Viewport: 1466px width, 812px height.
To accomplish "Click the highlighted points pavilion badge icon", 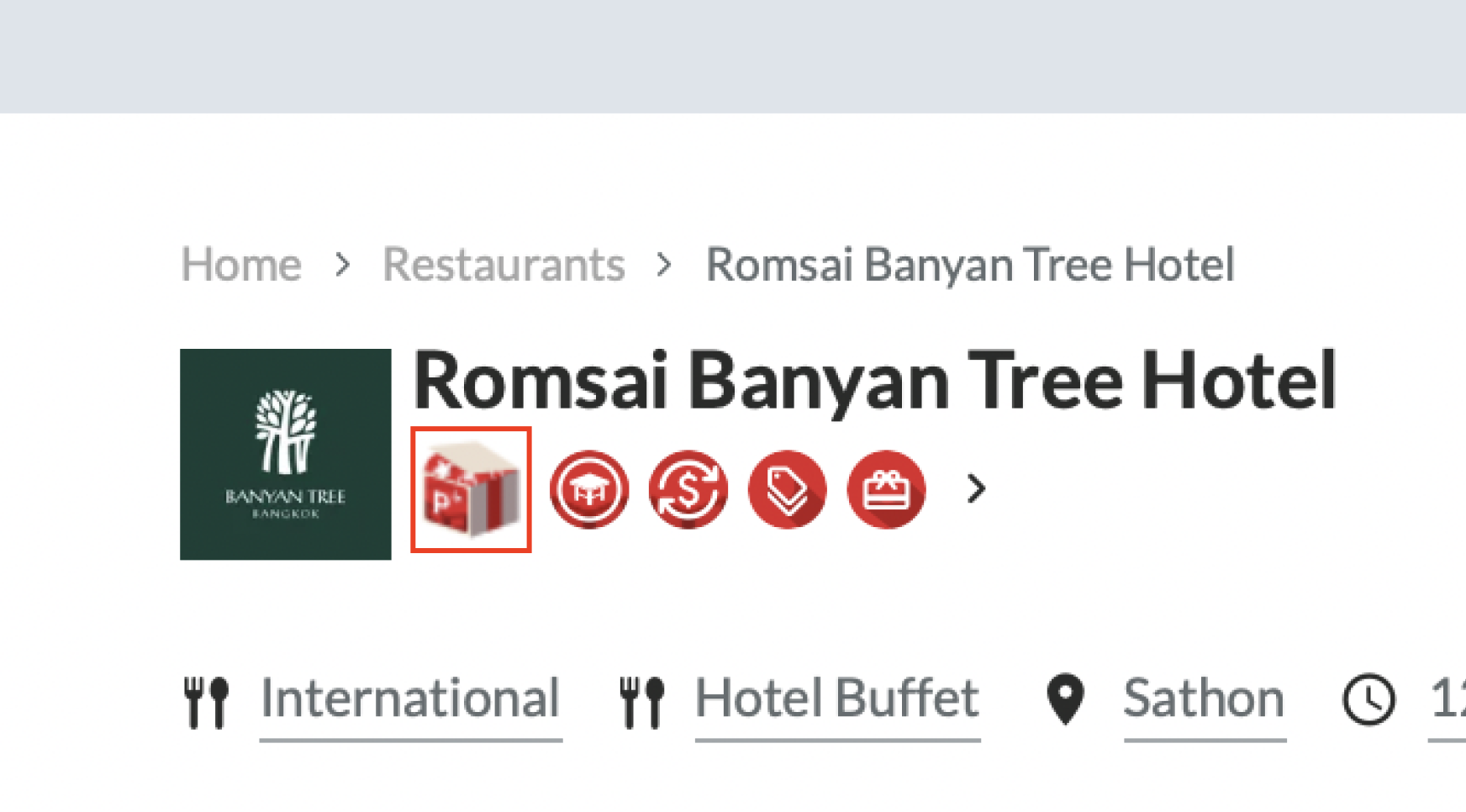I will point(471,489).
